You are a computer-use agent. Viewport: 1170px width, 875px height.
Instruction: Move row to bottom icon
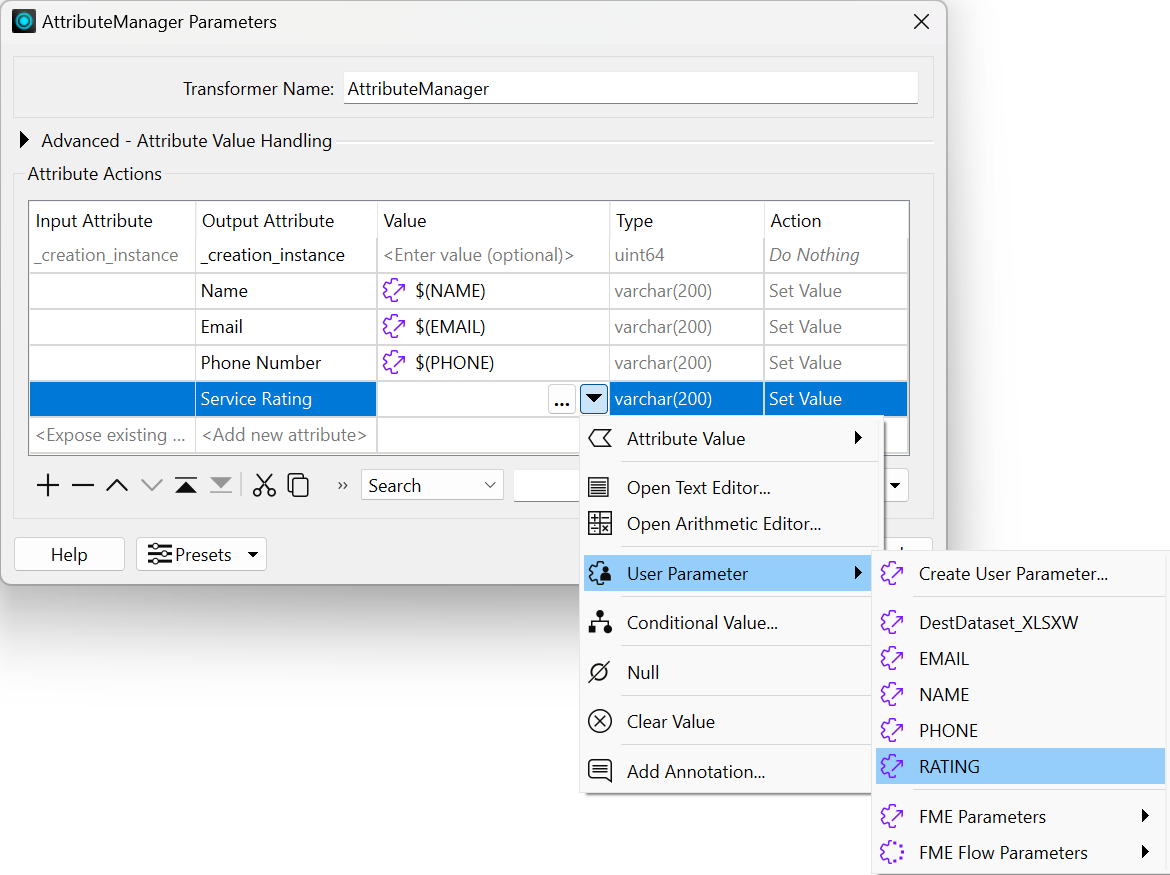(x=221, y=486)
